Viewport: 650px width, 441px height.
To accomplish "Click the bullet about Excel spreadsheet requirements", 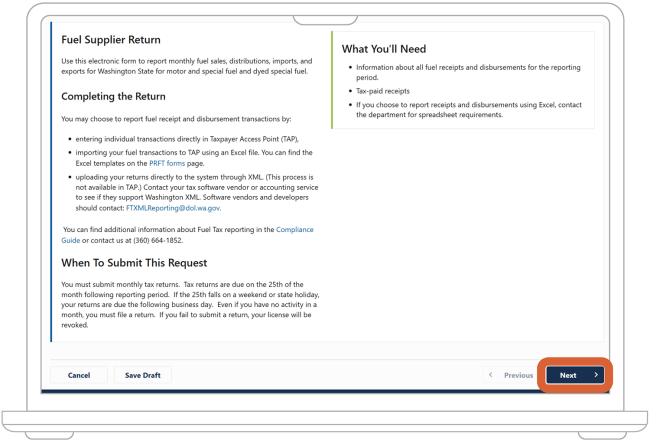I will [x=469, y=110].
